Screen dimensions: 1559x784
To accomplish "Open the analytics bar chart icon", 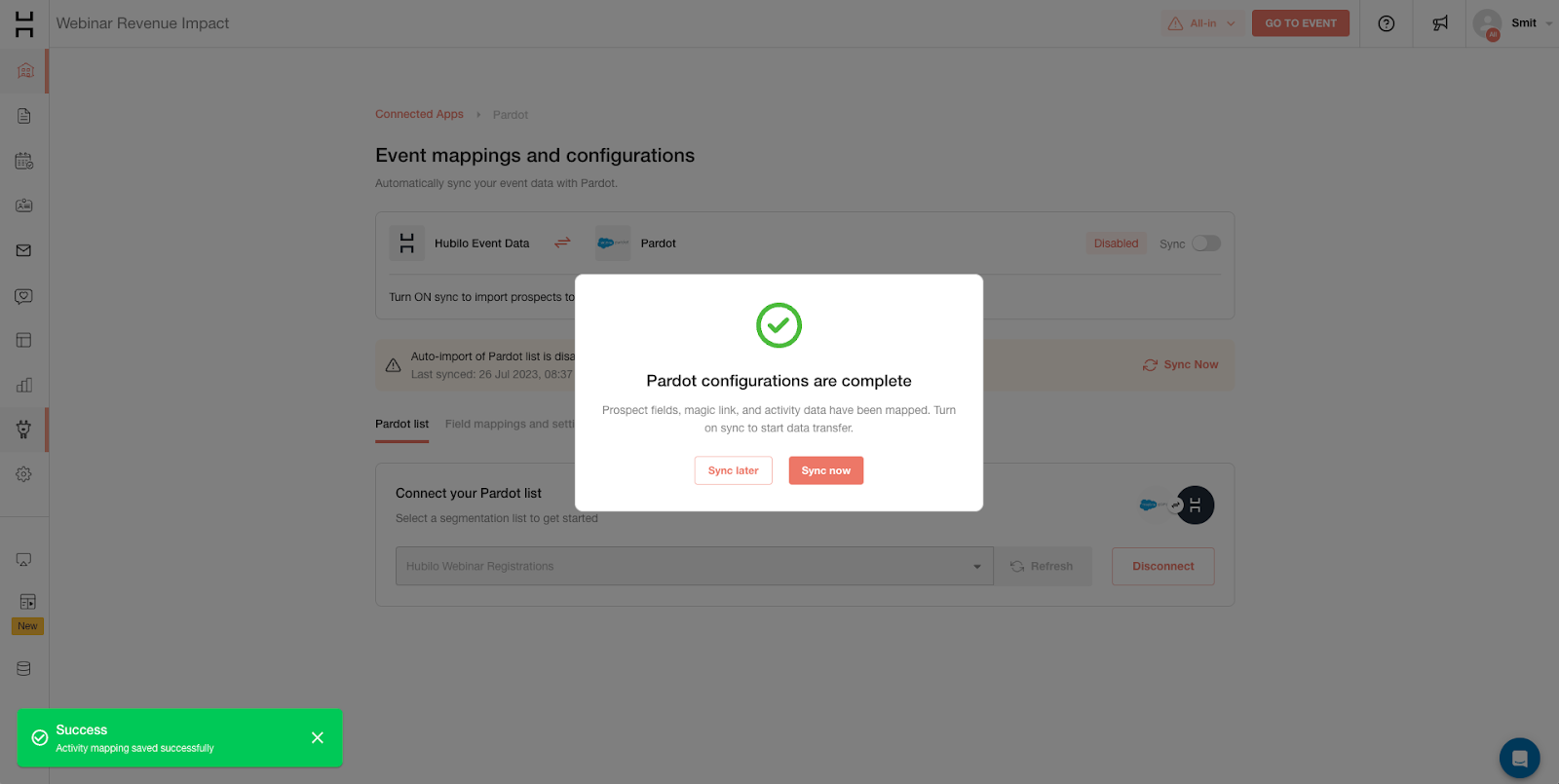I will point(24,385).
